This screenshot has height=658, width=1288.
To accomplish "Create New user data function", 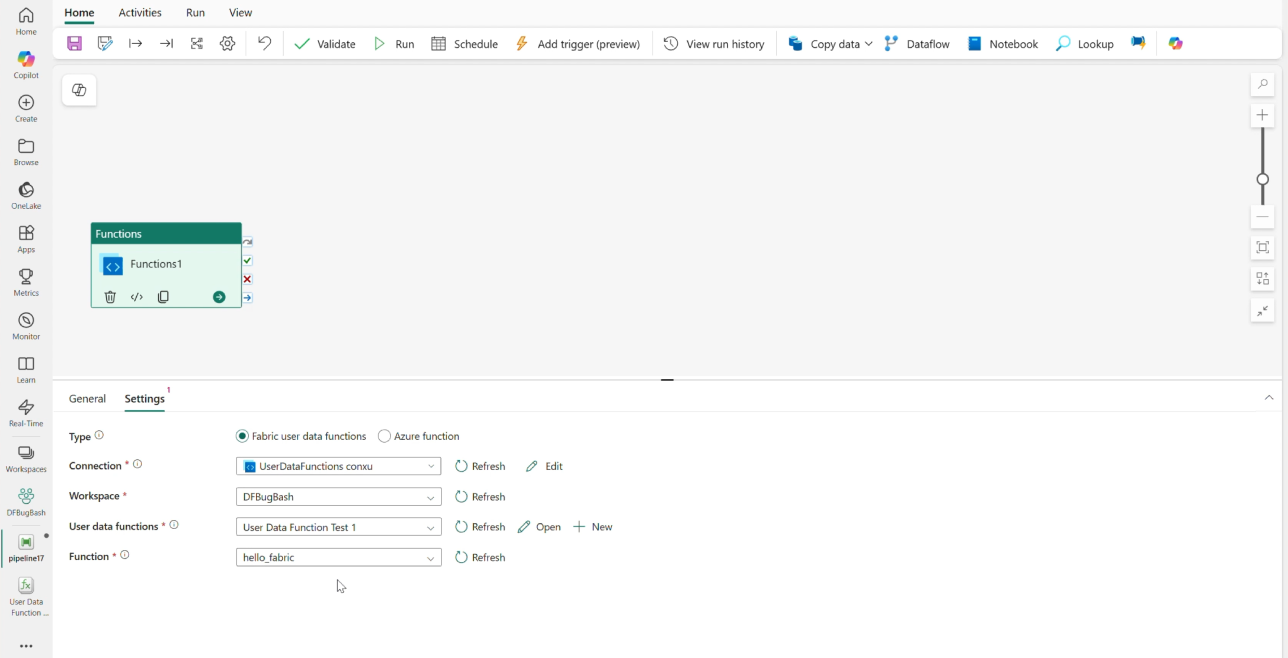I will [593, 527].
